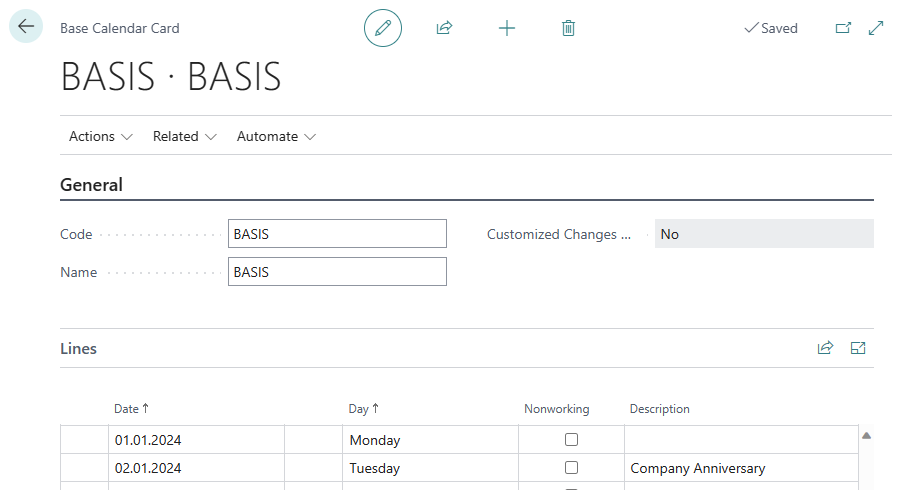Open the Automate dropdown
The image size is (923, 490).
click(276, 136)
